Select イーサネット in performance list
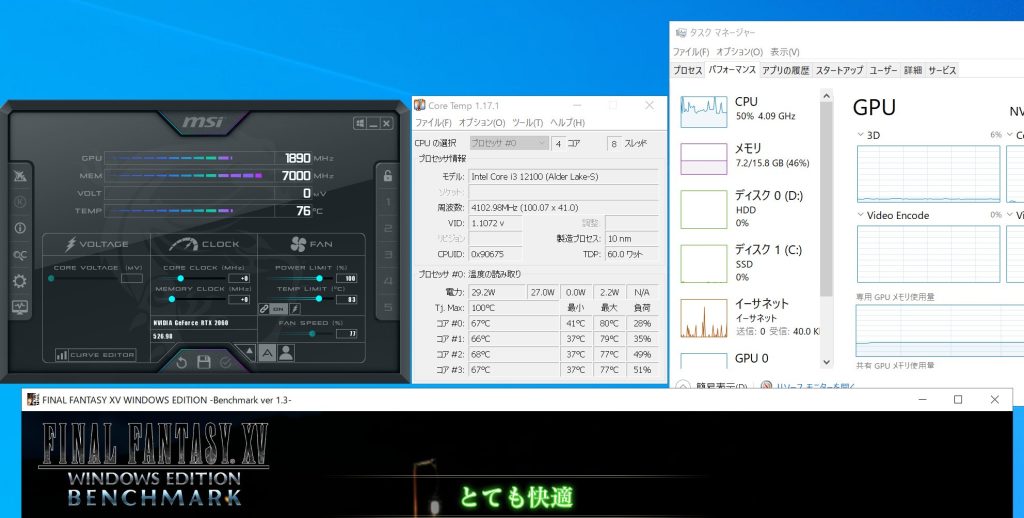1024x518 pixels. (748, 317)
